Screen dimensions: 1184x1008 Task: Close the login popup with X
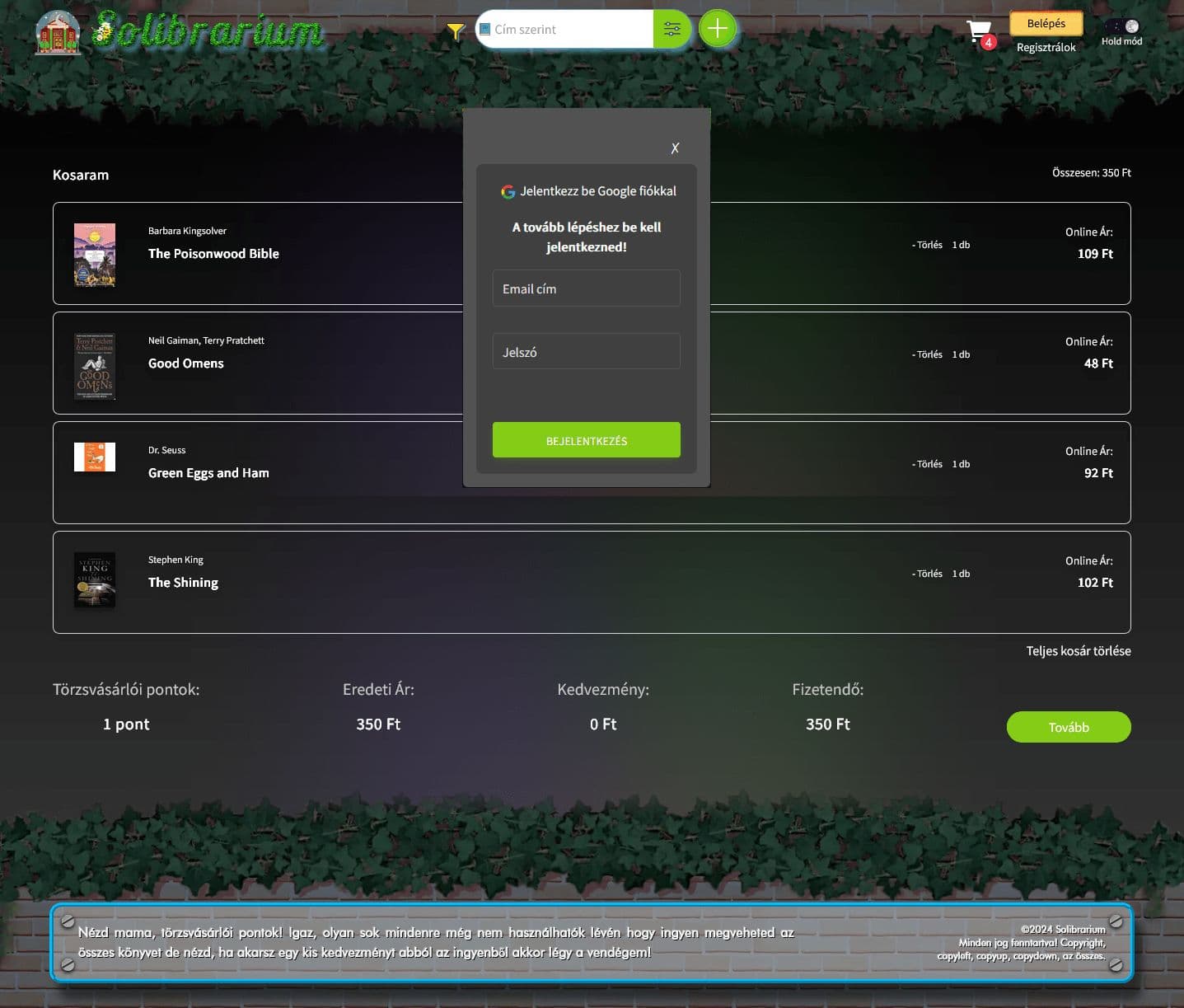click(675, 148)
